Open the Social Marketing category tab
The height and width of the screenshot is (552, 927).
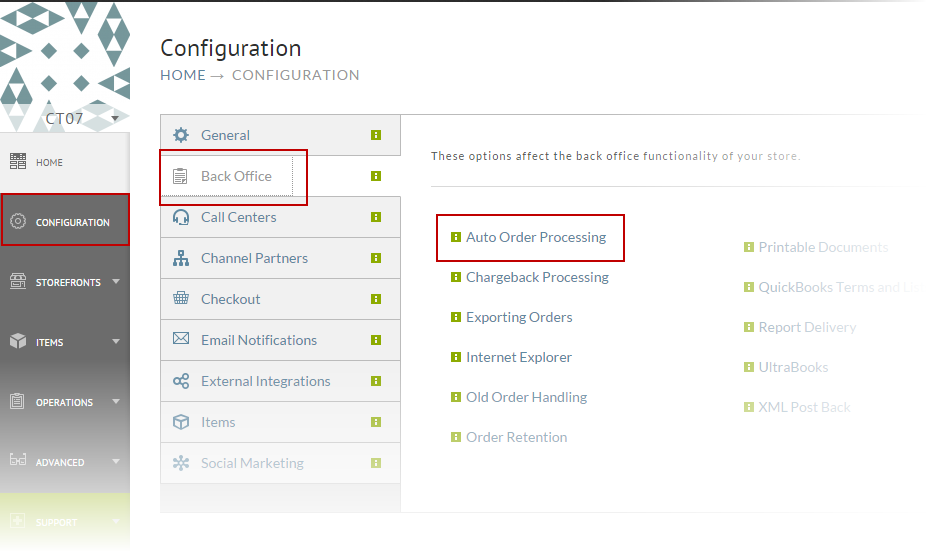pos(280,463)
